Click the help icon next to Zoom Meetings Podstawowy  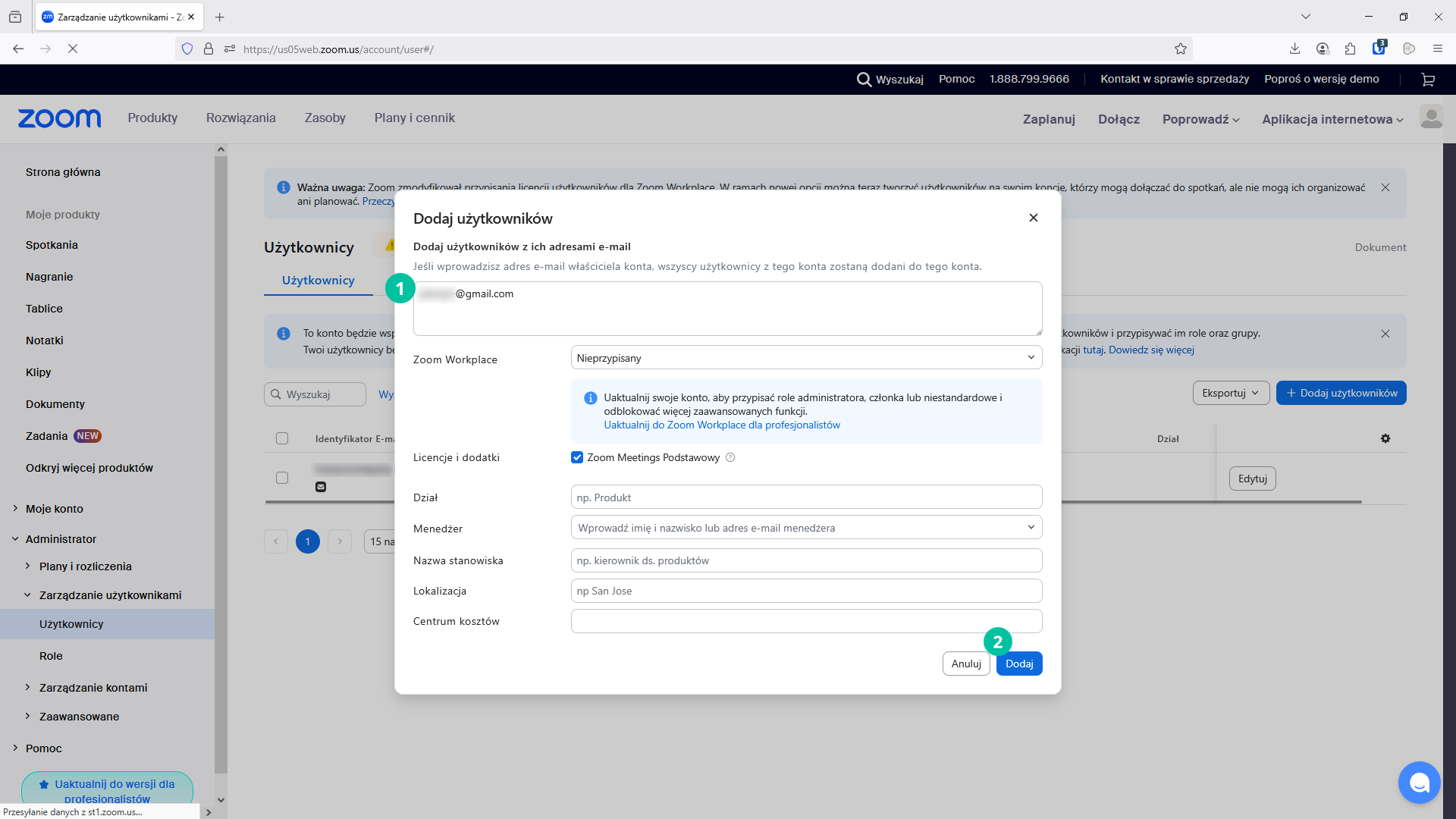(730, 457)
